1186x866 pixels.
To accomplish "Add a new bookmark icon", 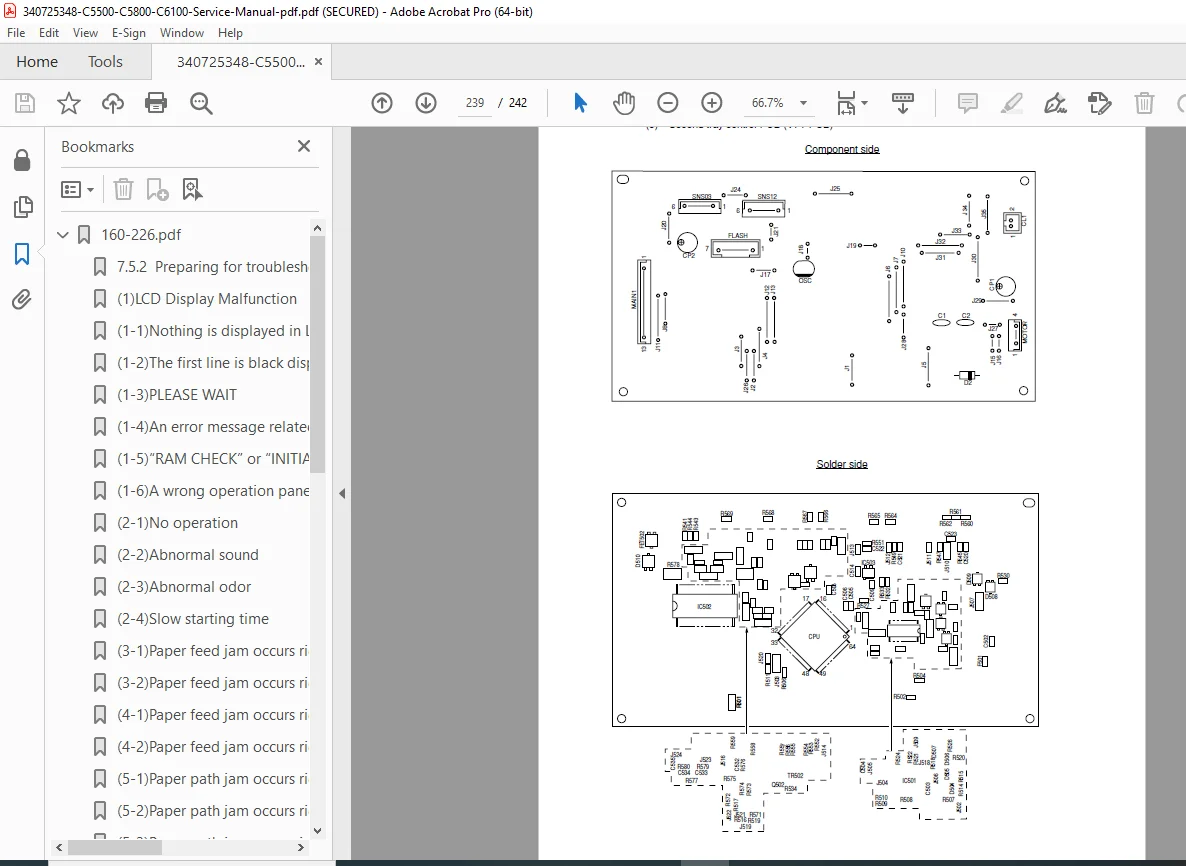I will pos(157,189).
